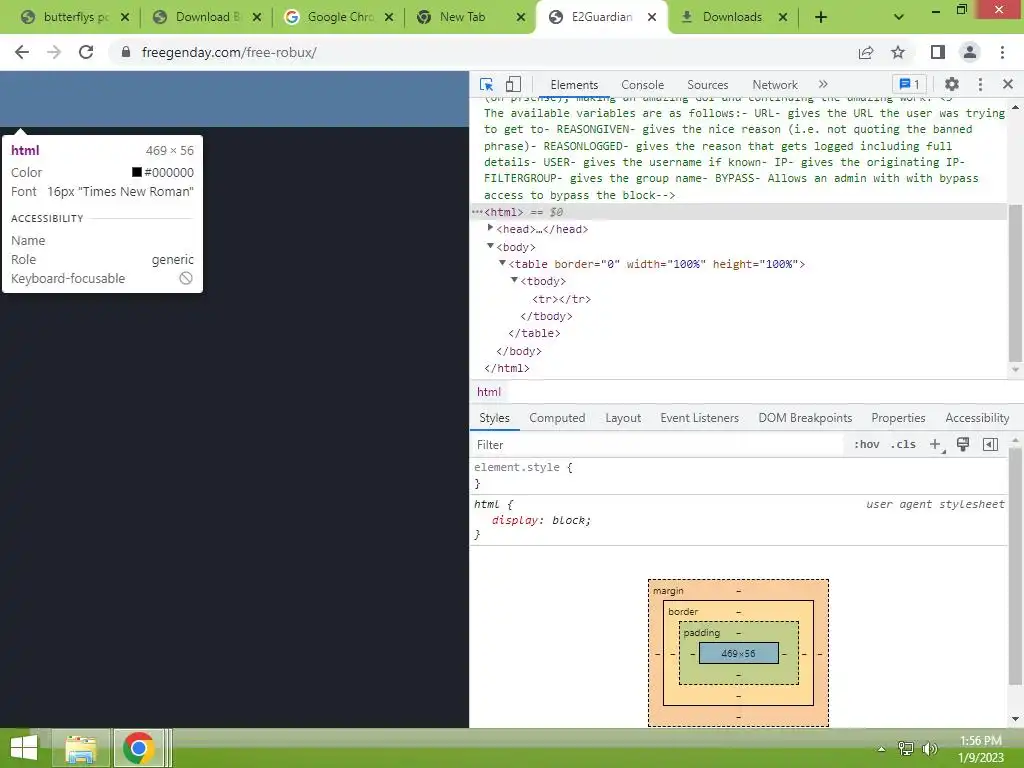Viewport: 1024px width, 768px height.
Task: Open Chrome three-dot menu
Action: click(1002, 52)
